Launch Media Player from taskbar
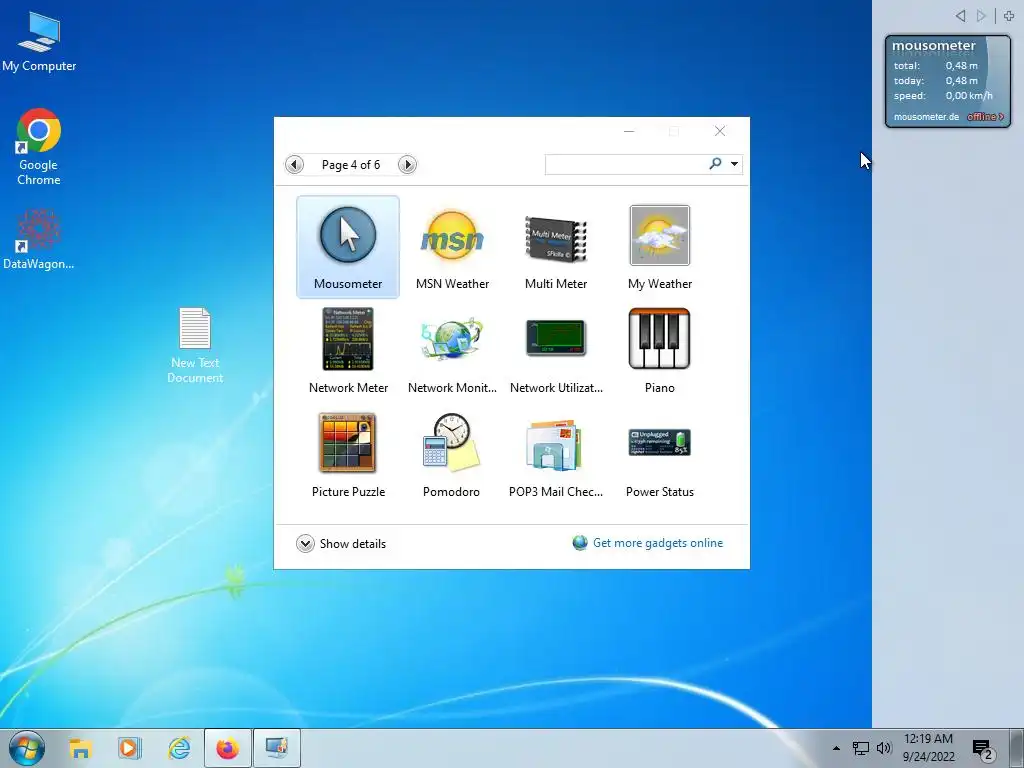 coord(129,748)
